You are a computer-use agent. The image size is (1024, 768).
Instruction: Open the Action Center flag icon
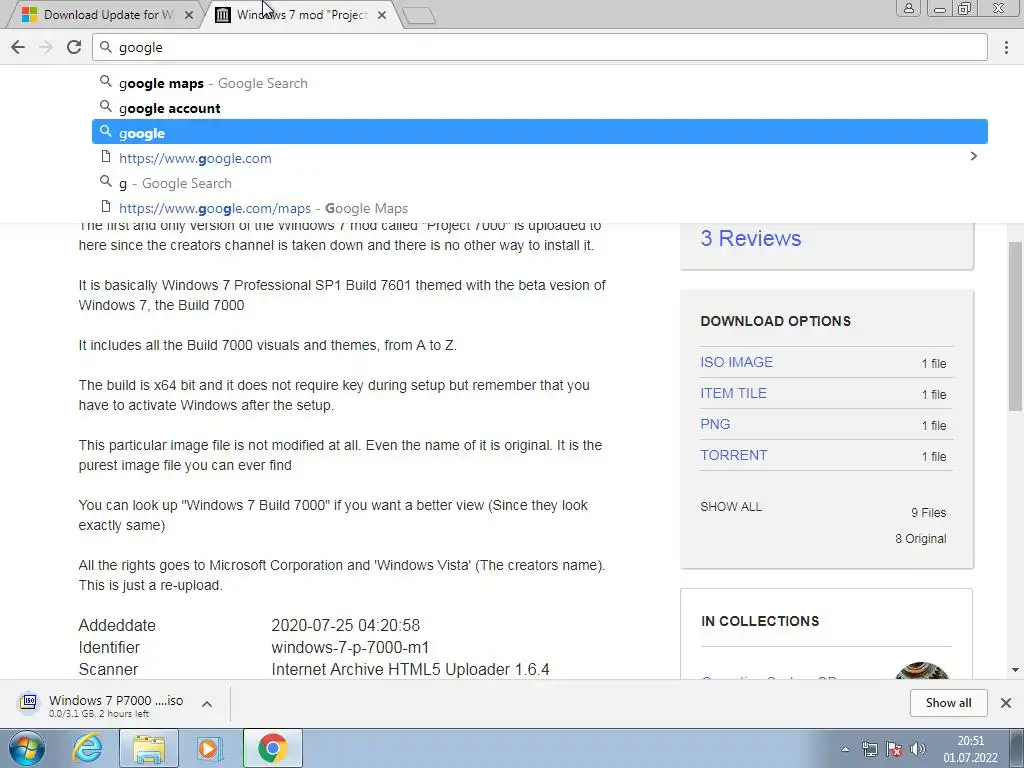point(894,749)
